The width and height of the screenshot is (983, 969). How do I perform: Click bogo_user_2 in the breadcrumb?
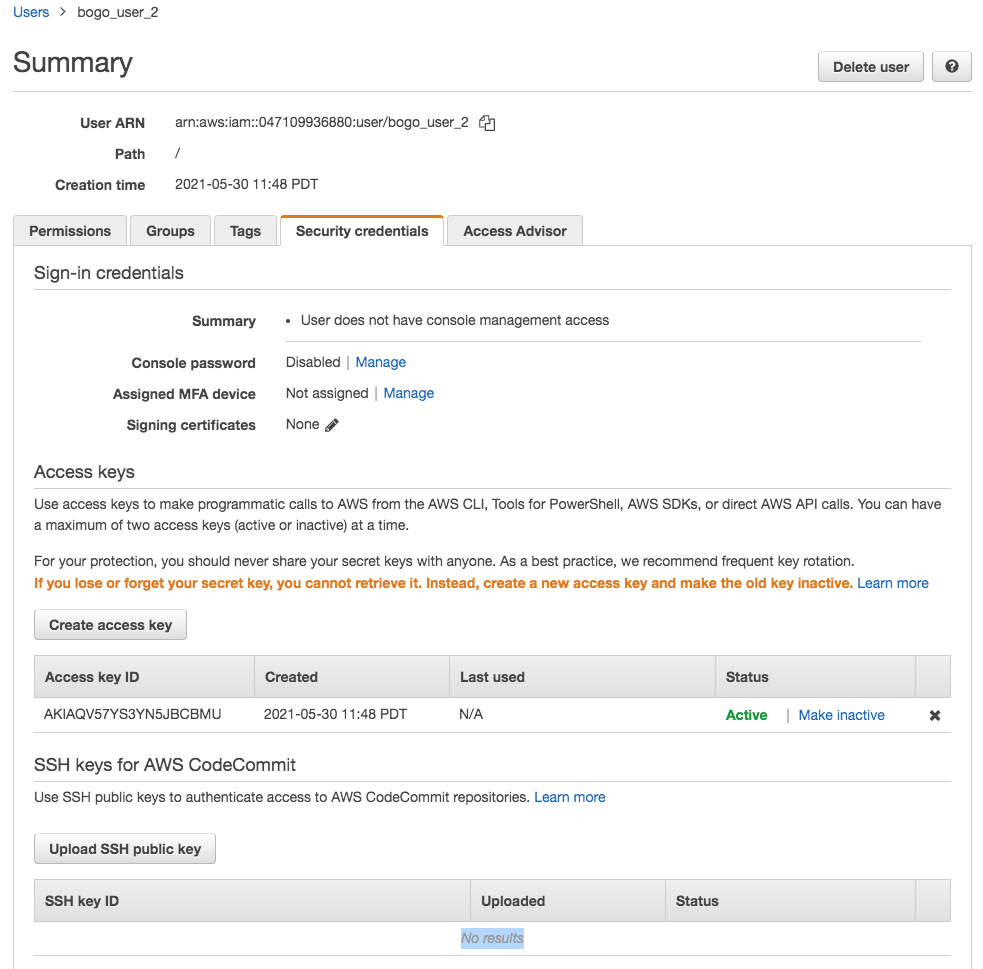pyautogui.click(x=118, y=13)
